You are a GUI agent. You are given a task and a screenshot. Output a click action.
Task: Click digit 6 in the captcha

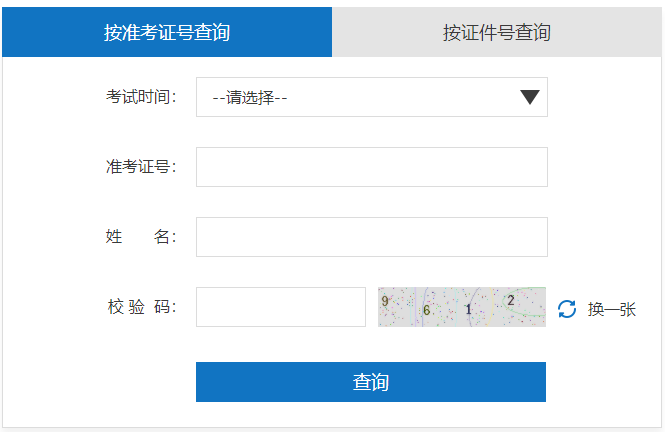pyautogui.click(x=427, y=310)
